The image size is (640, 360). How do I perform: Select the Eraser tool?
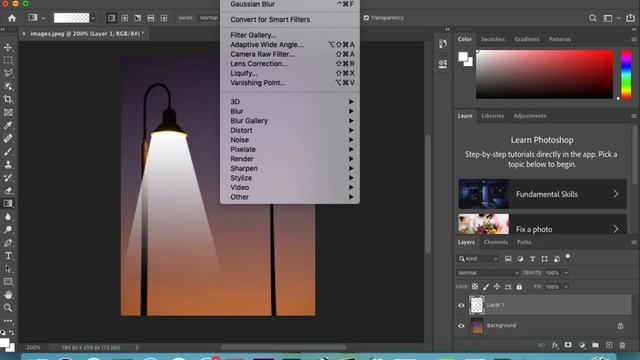pyautogui.click(x=8, y=191)
